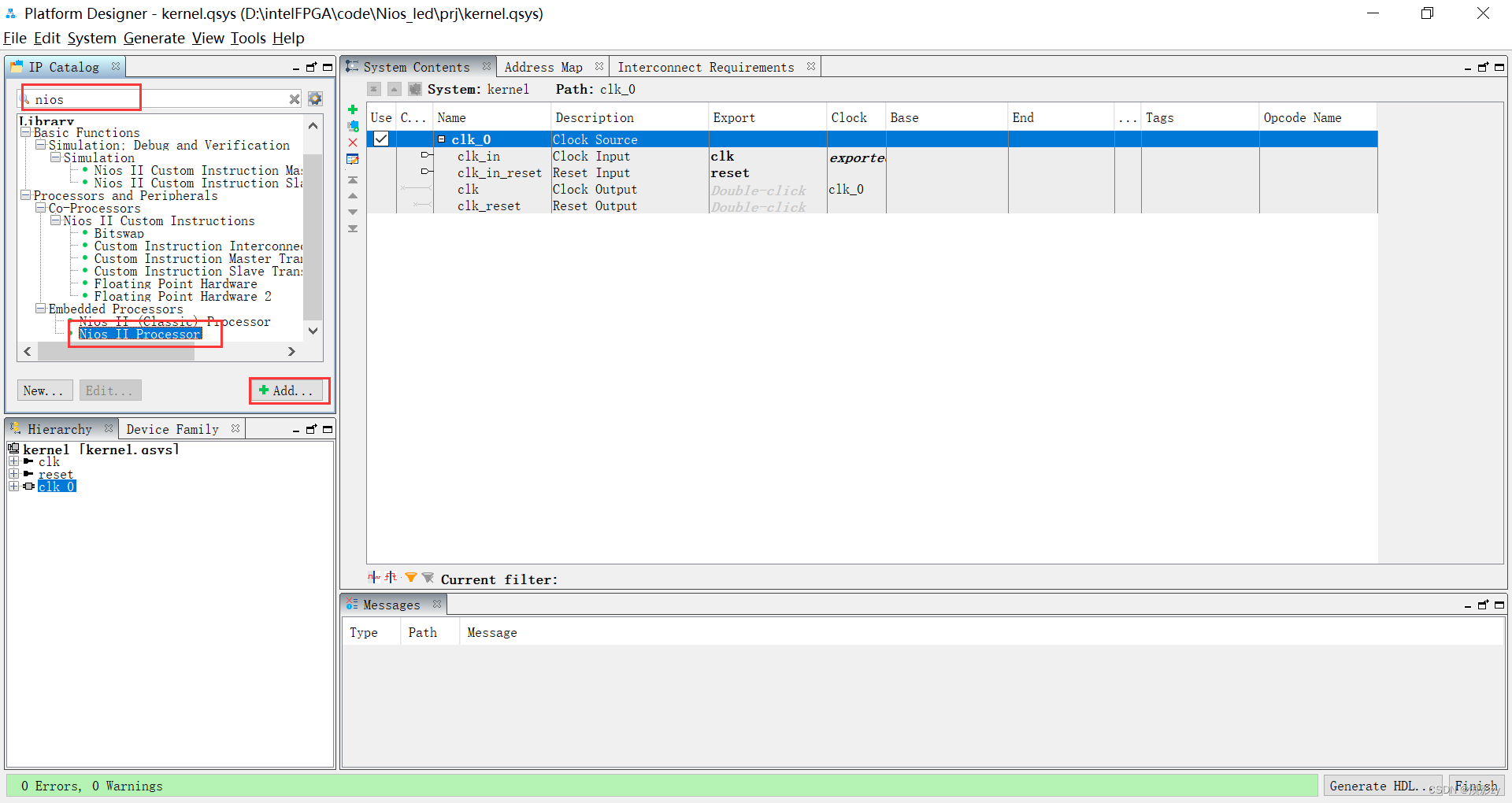This screenshot has width=1512, height=803.
Task: Click the move to bottom arrow icon
Action: coord(353,228)
